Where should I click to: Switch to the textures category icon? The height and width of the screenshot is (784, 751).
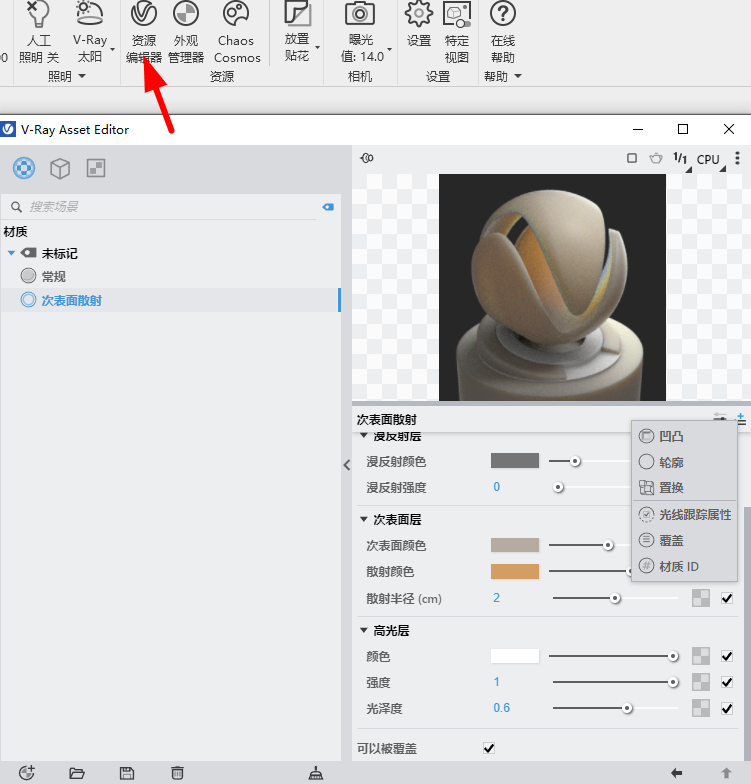click(96, 168)
